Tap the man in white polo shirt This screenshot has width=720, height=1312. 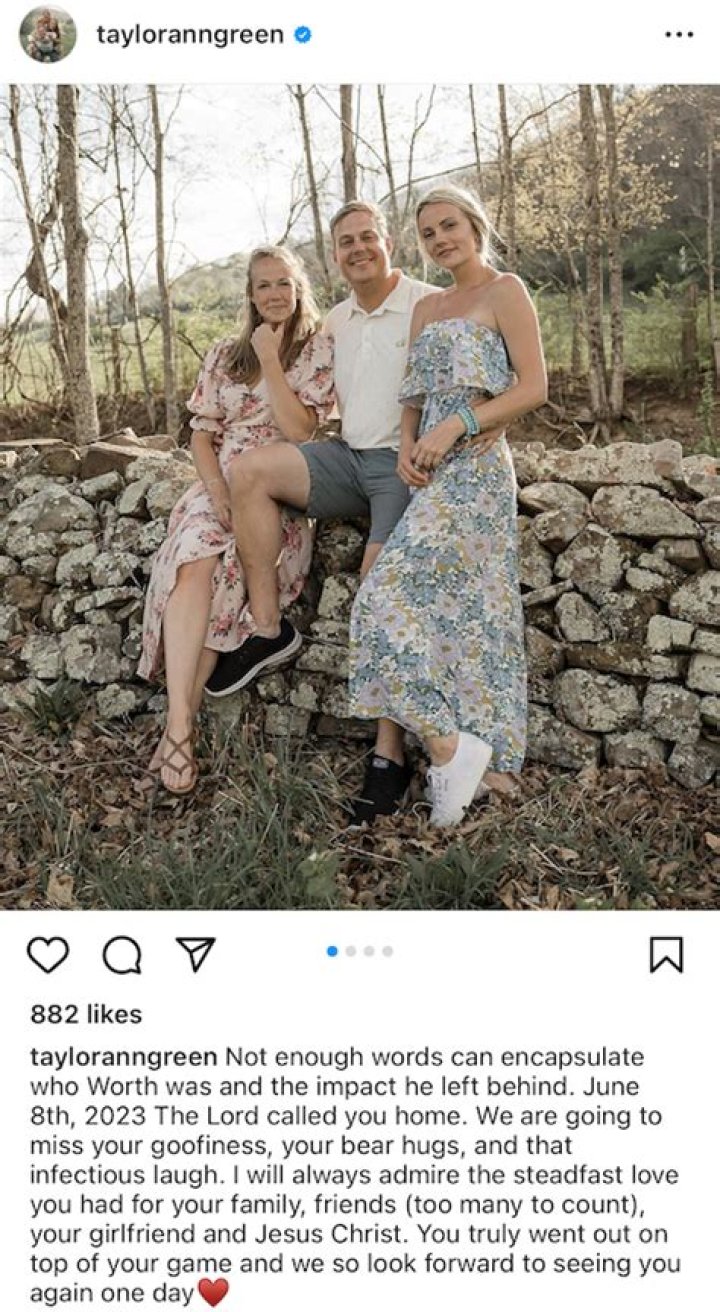[x=365, y=380]
